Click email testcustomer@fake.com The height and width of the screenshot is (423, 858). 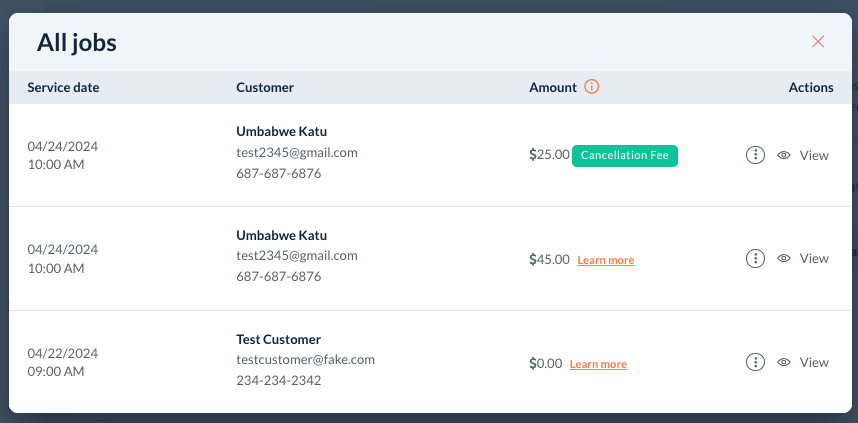305,360
